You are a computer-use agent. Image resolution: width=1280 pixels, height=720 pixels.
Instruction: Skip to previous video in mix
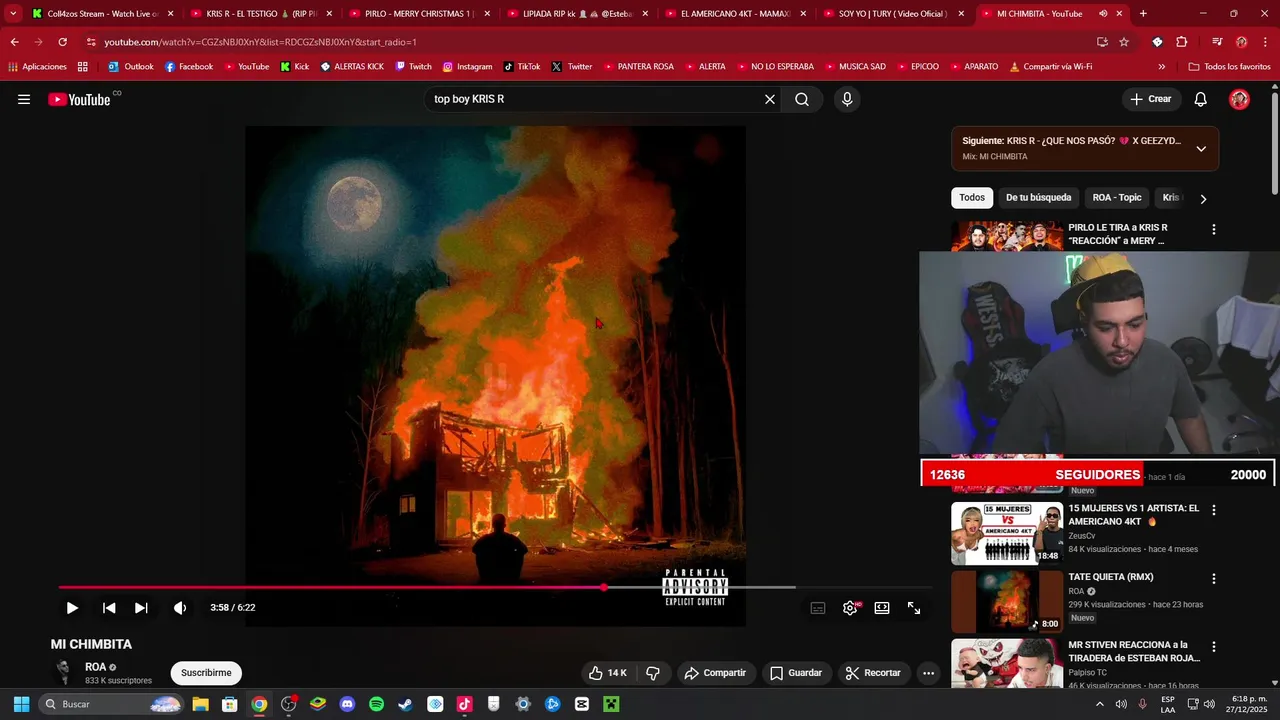pos(109,607)
